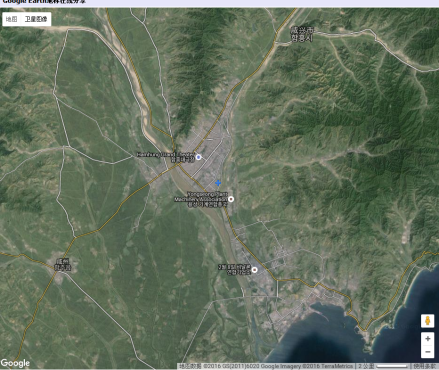The image size is (439, 370).
Task: Open the Google logo link
Action: coord(15,363)
